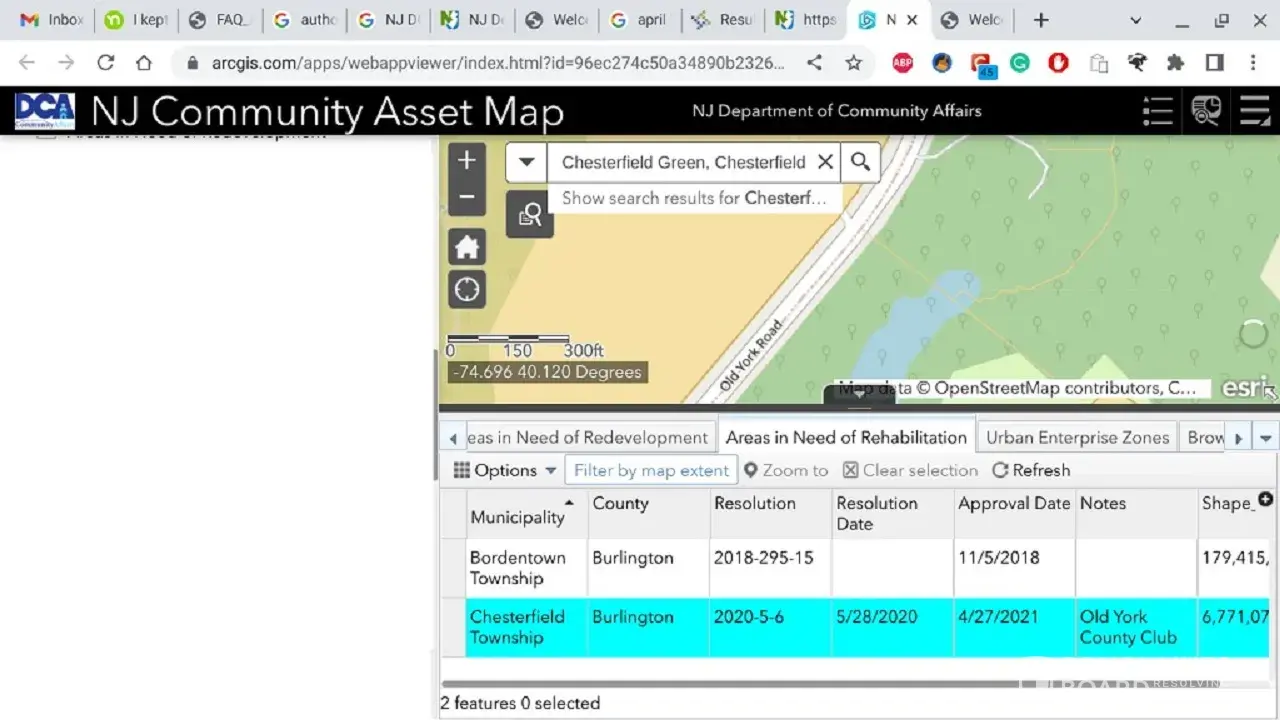Screen dimensions: 1280x720
Task: Zoom out on the map
Action: click(467, 198)
